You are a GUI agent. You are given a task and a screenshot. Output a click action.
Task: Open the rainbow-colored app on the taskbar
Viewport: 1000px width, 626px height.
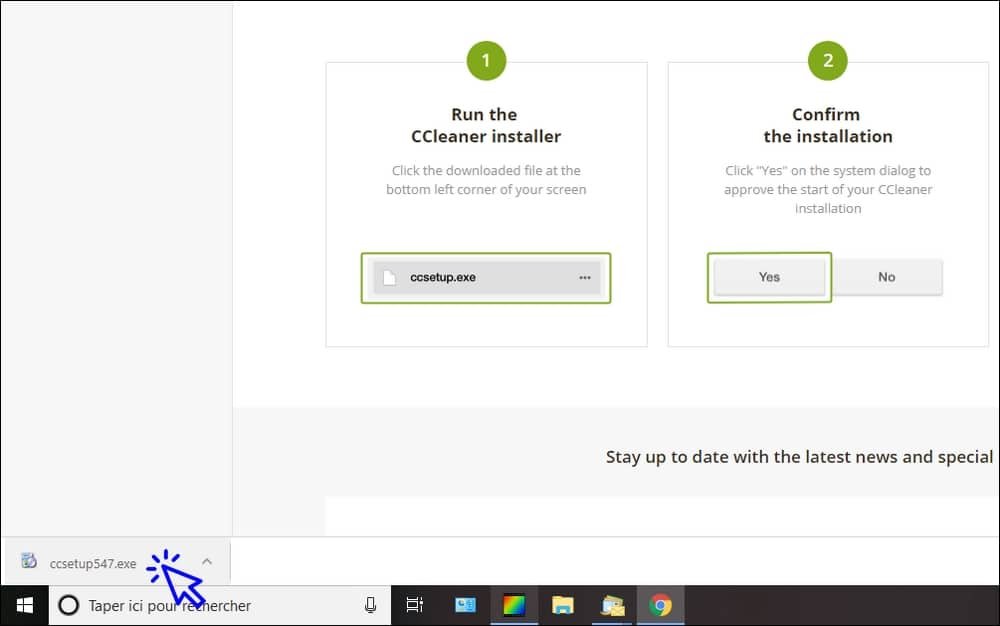(x=513, y=605)
